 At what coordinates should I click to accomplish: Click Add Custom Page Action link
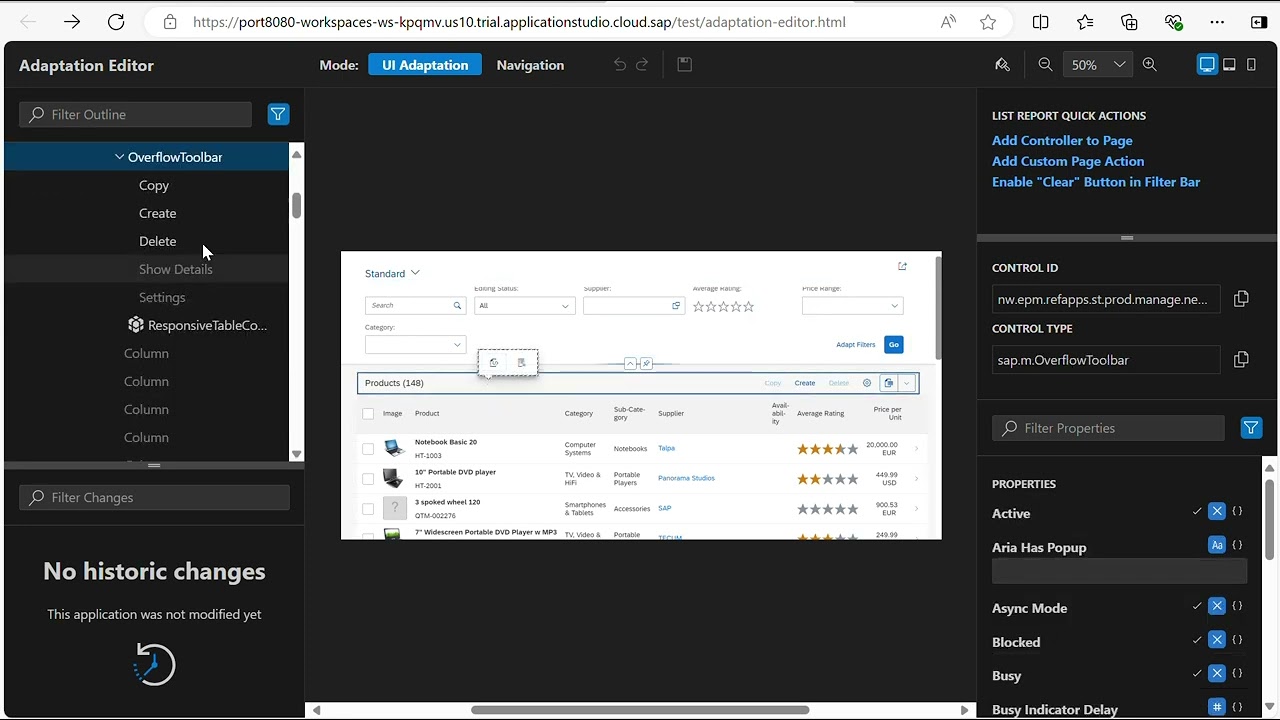[x=1068, y=161]
